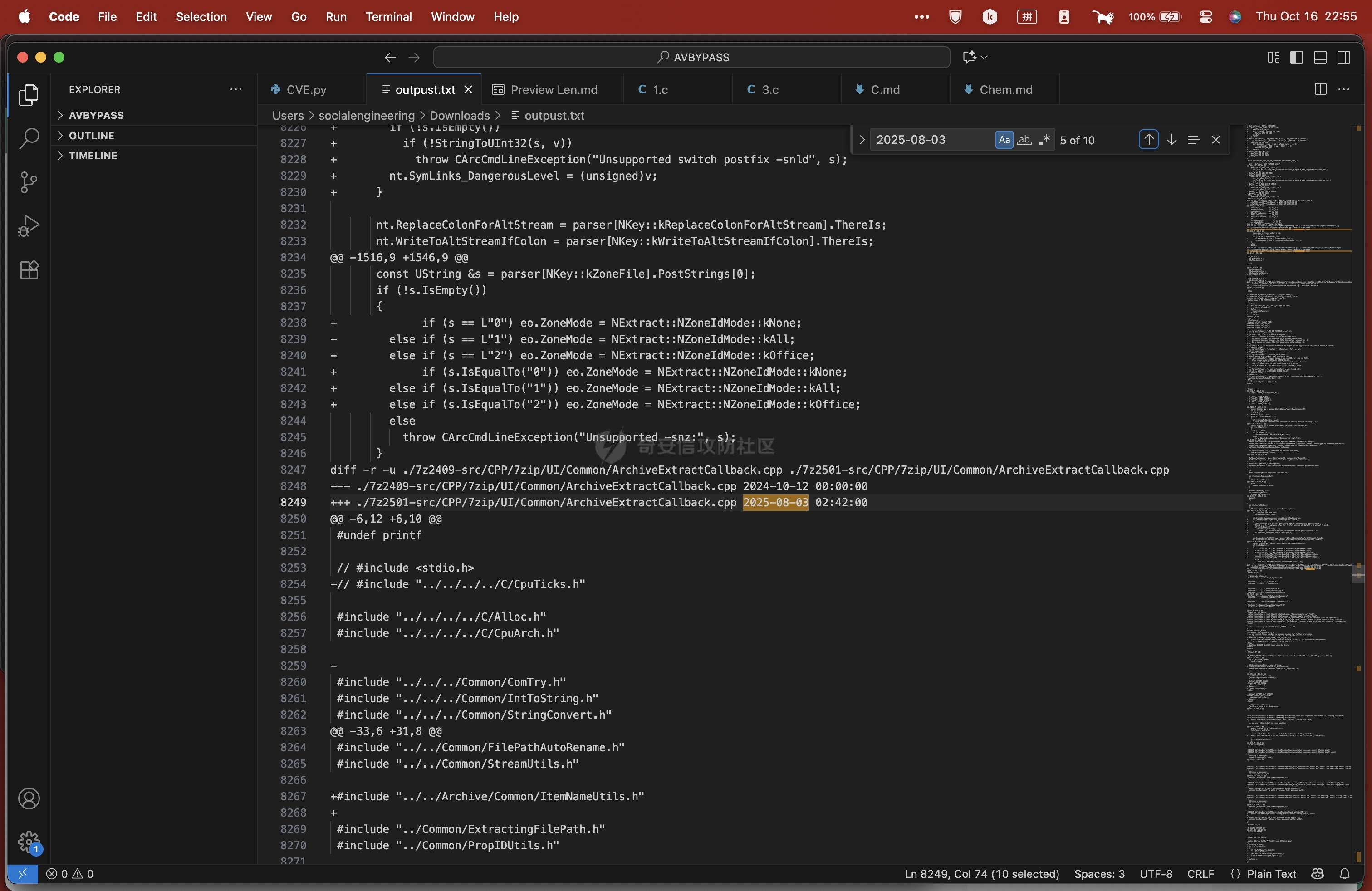Click the minimap scrollbar slider
This screenshot has height=891, width=1372.
(1358, 575)
